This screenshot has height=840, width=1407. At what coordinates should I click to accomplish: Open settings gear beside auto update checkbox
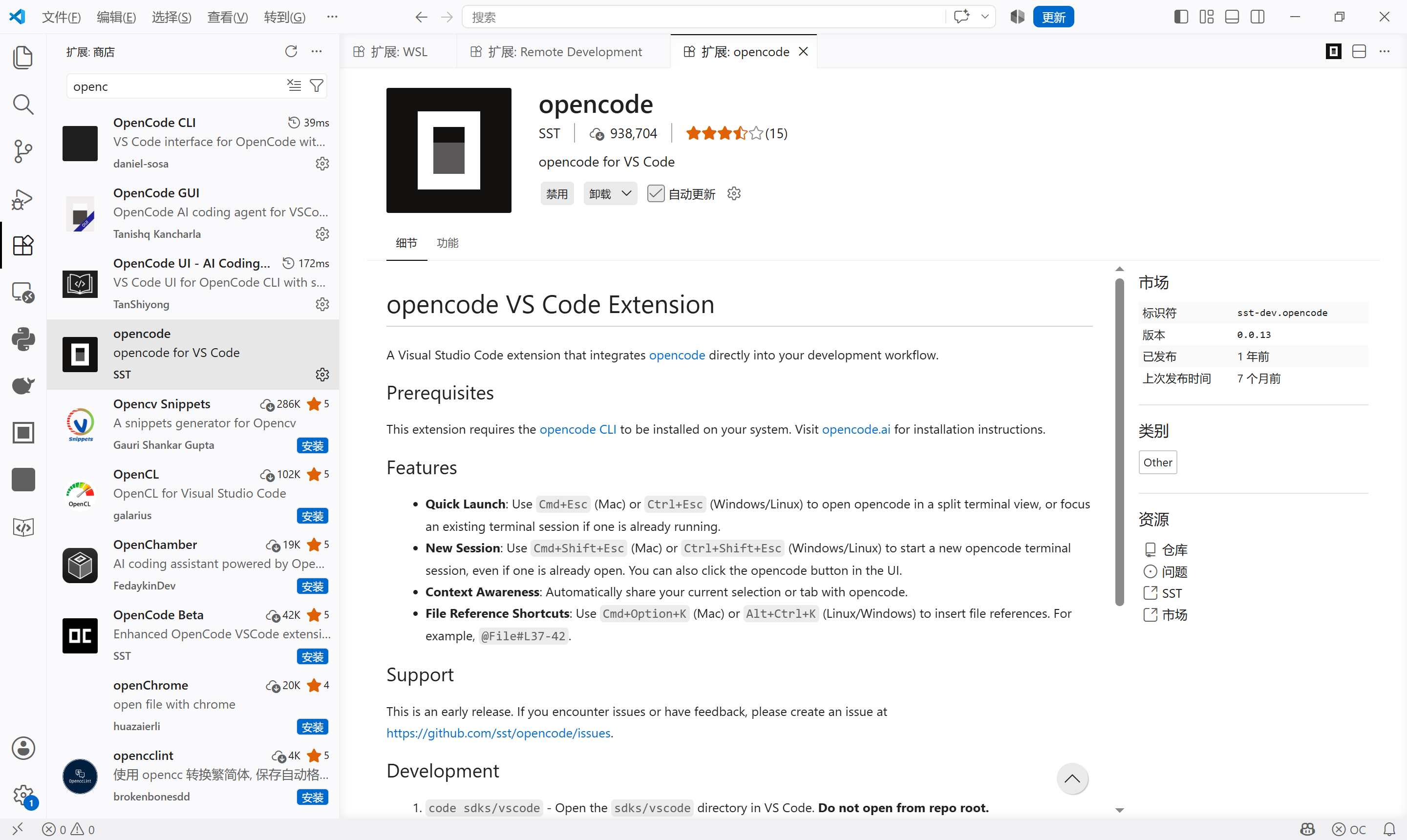[x=734, y=193]
